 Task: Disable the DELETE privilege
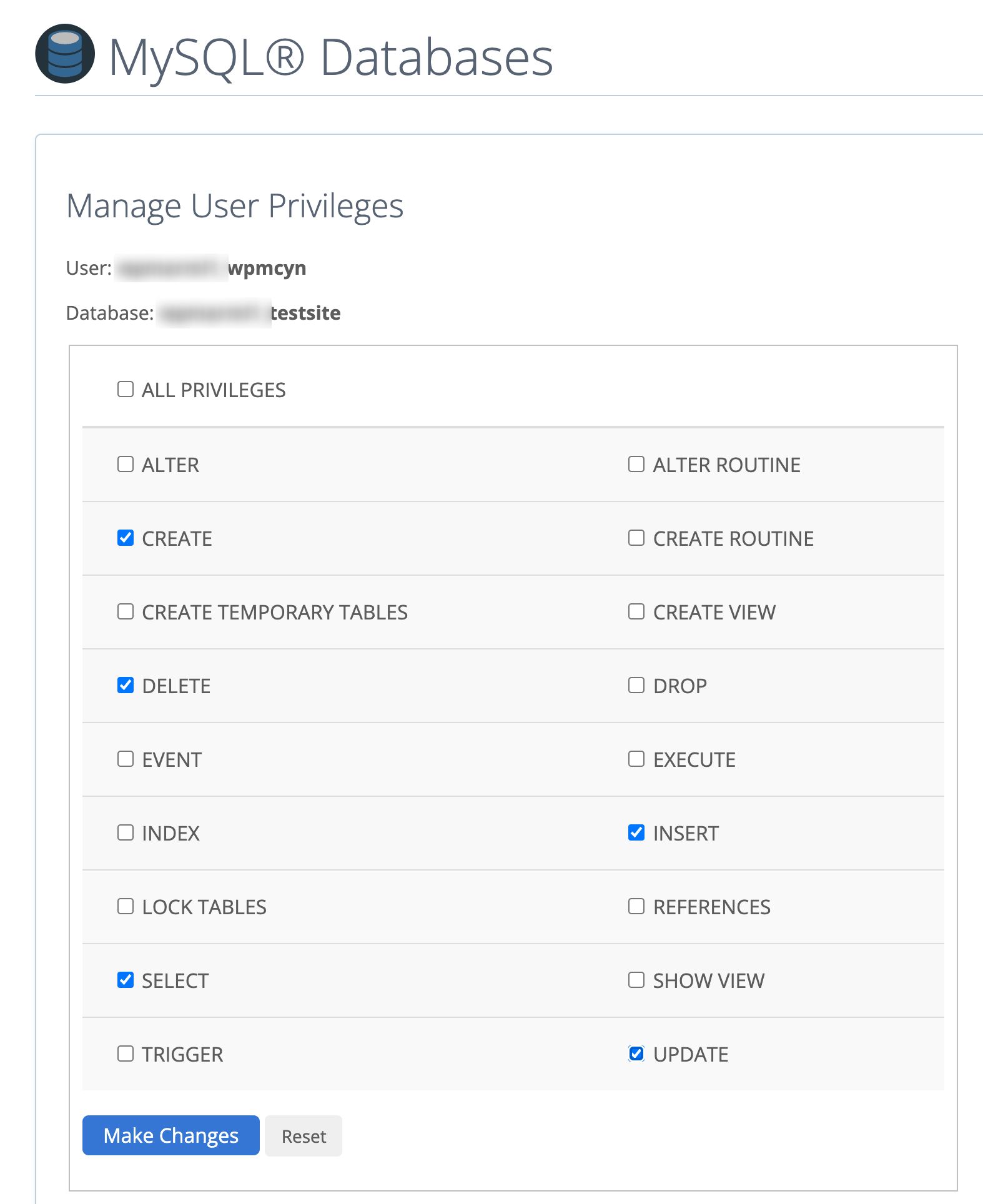[x=125, y=684]
